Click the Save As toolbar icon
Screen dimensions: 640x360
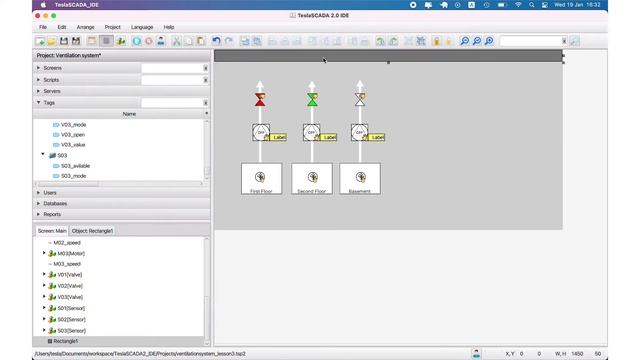76,41
